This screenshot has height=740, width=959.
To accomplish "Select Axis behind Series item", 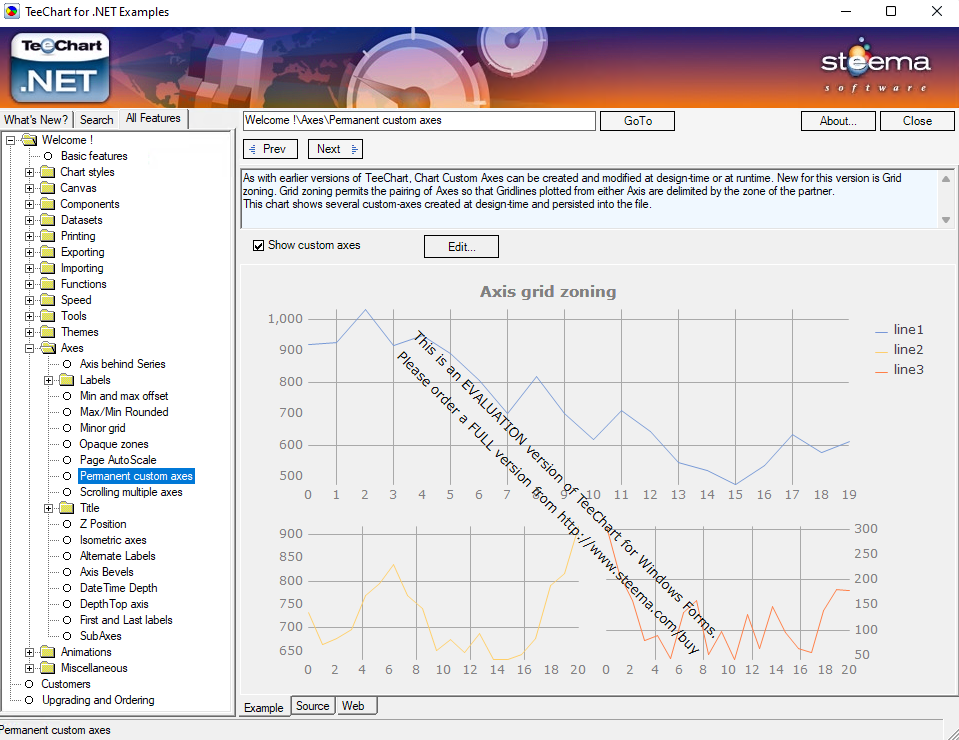I will 122,364.
